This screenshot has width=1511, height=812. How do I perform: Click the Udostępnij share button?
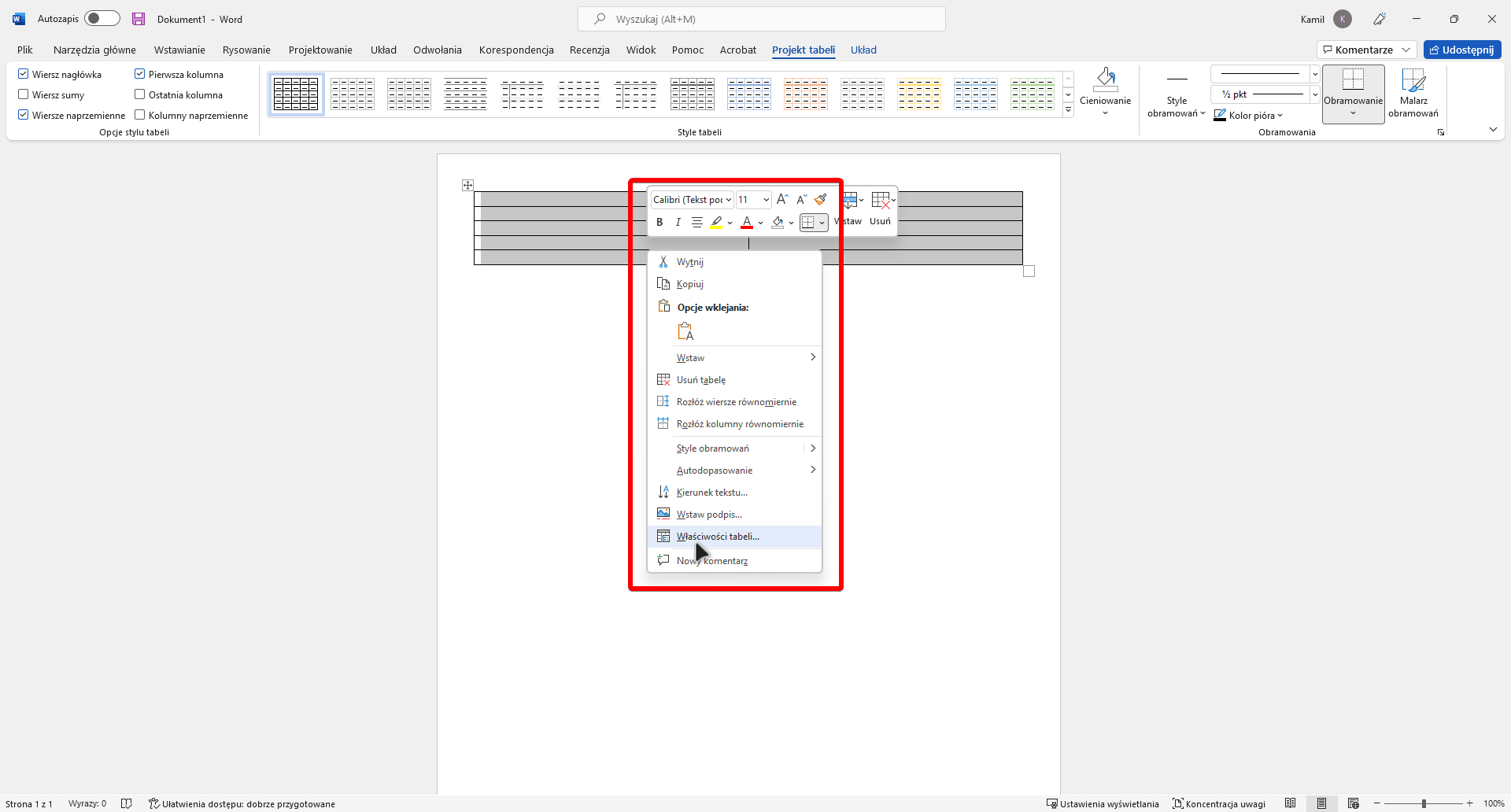pos(1462,50)
